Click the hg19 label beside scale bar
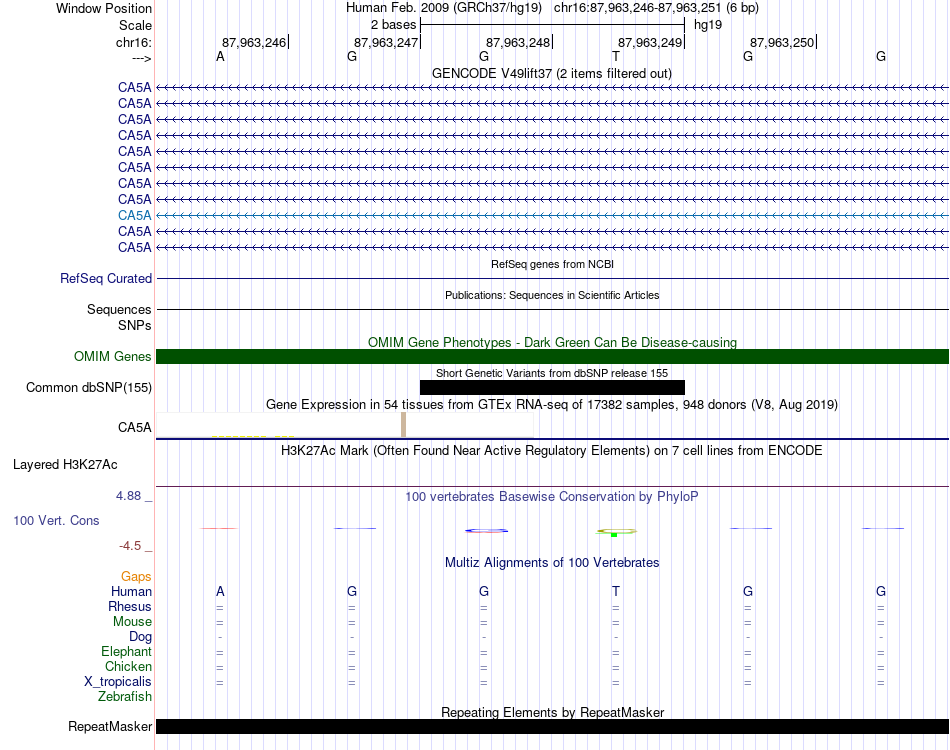 pyautogui.click(x=708, y=25)
